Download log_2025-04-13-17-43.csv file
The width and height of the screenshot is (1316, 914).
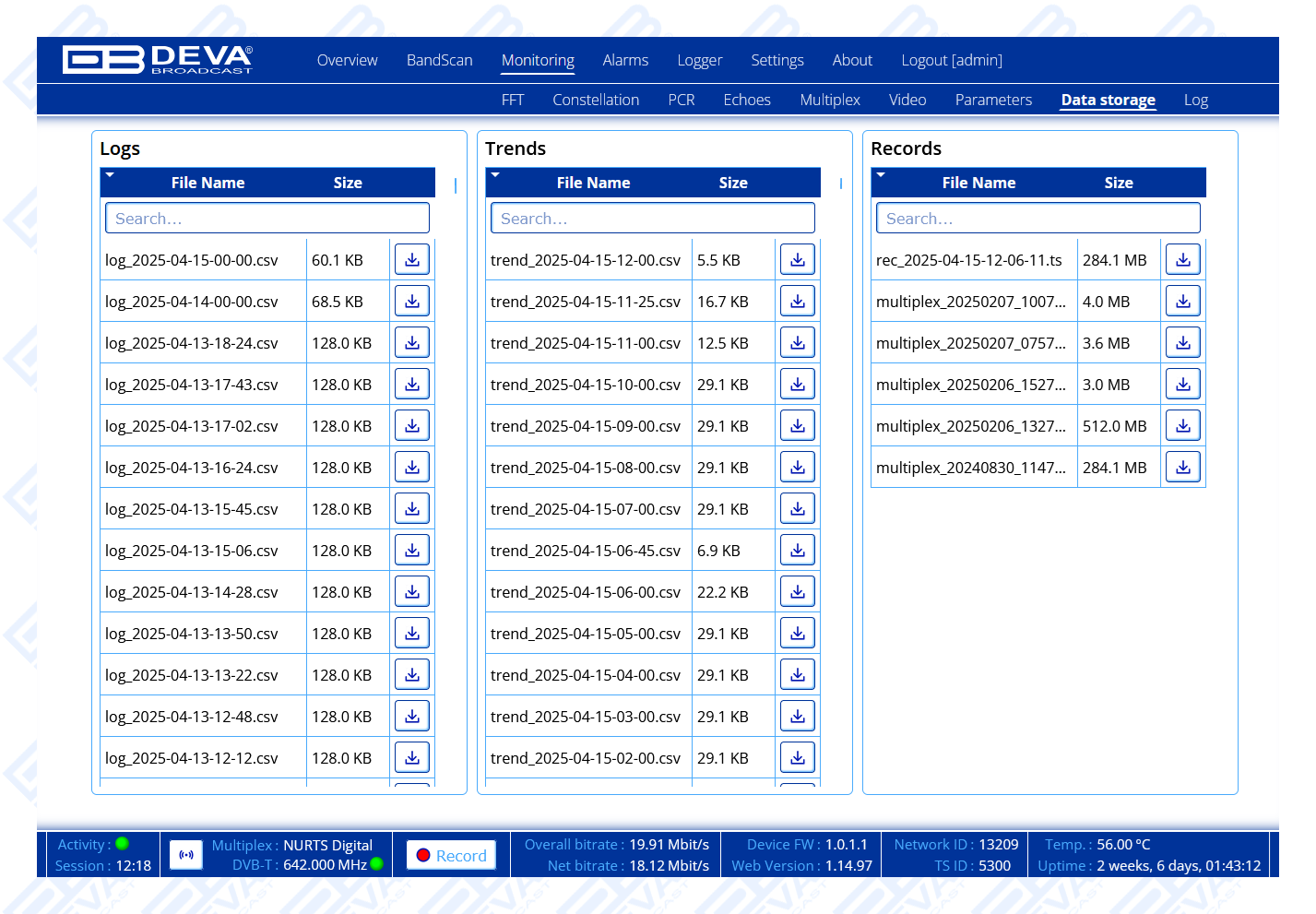coord(412,385)
